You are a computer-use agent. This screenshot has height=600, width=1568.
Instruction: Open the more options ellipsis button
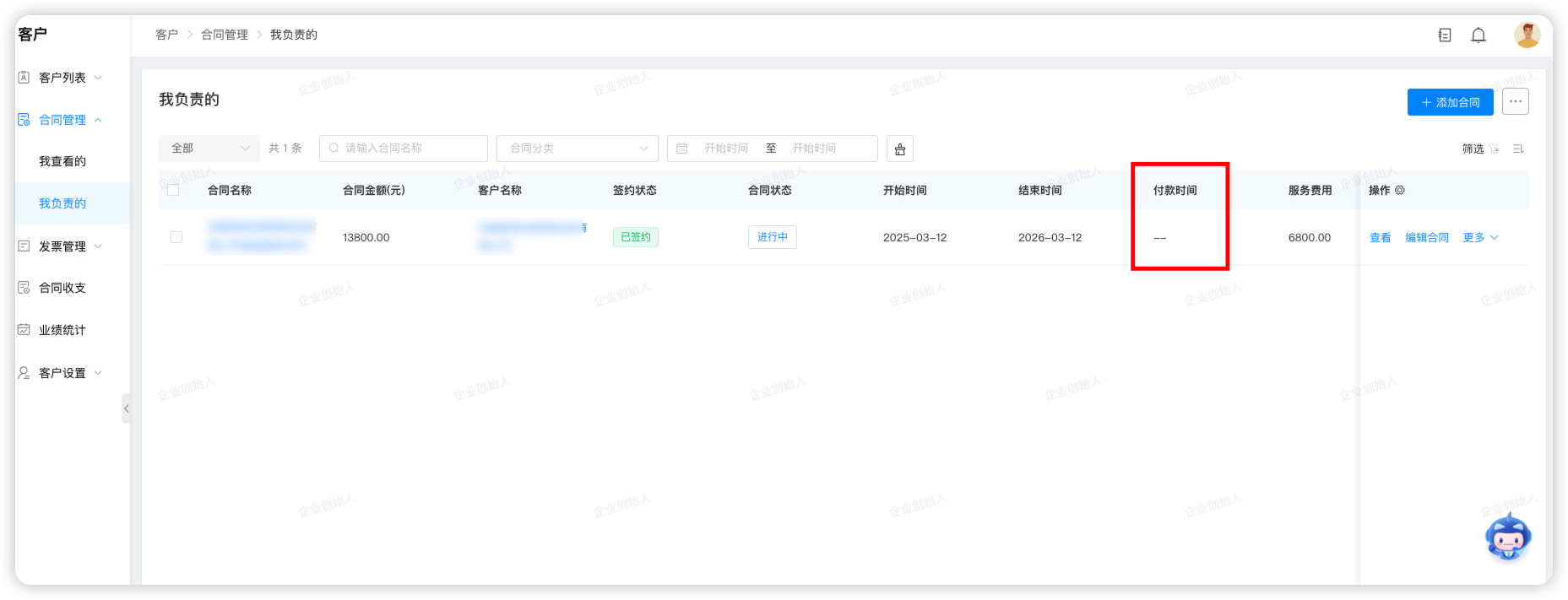(x=1516, y=101)
